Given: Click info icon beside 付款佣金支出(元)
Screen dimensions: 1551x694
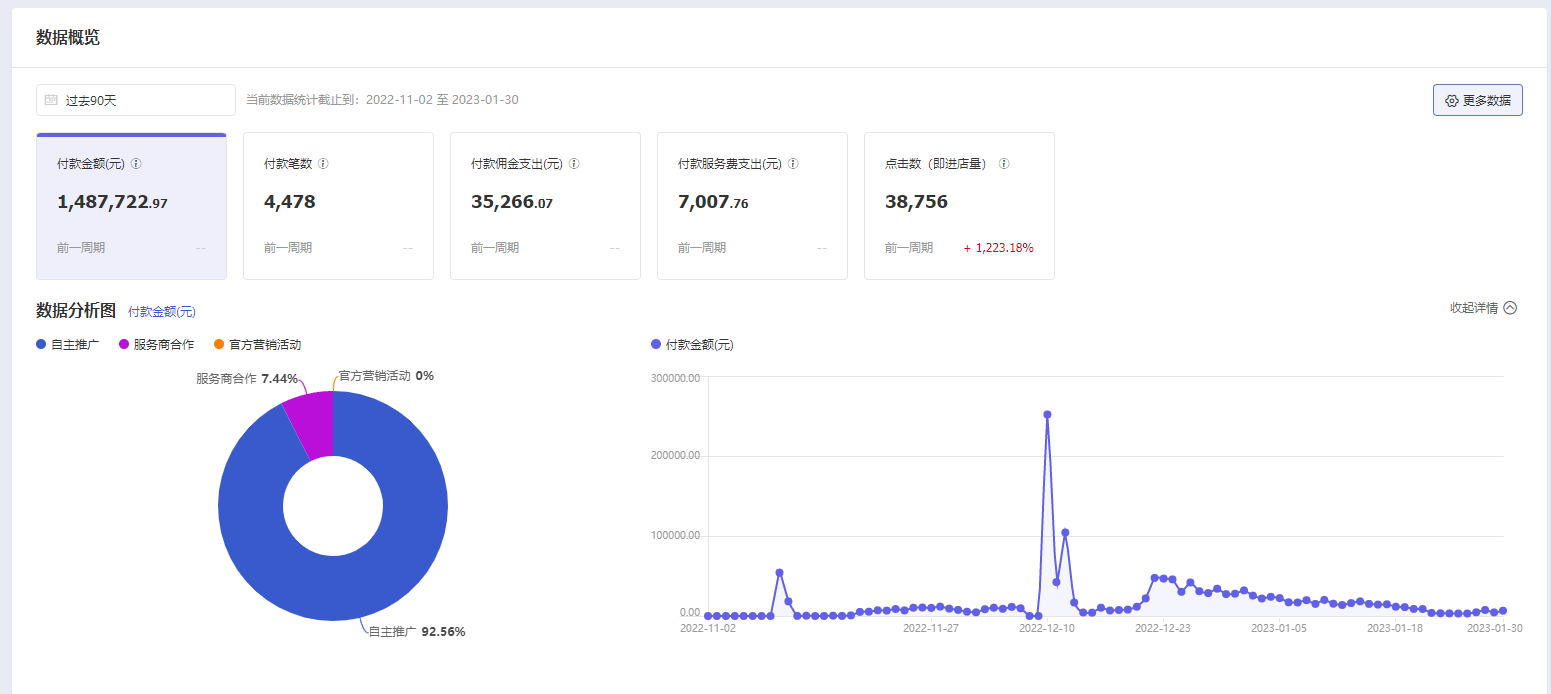Looking at the screenshot, I should (574, 164).
